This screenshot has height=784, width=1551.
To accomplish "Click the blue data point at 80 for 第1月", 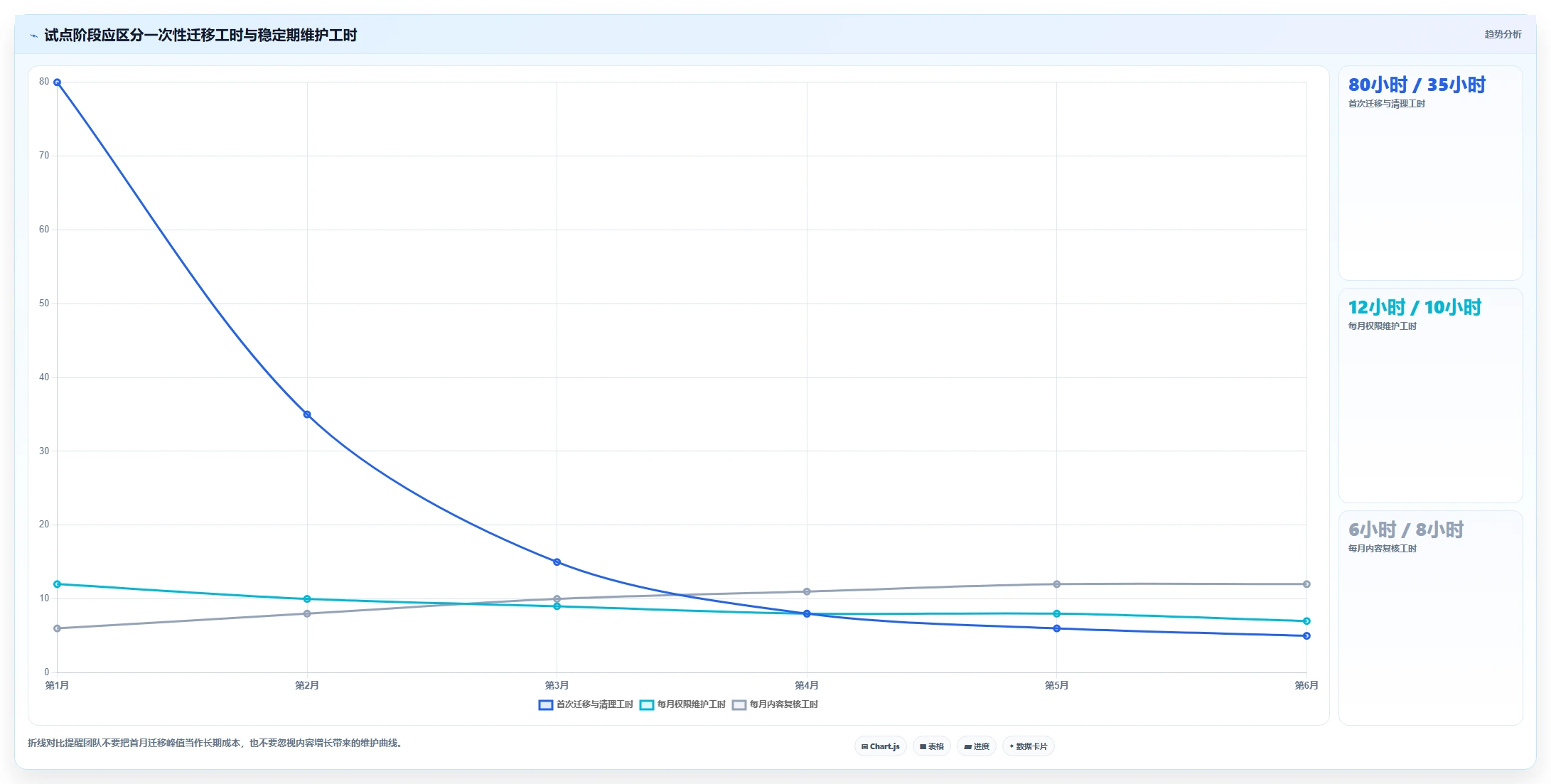I will point(58,82).
